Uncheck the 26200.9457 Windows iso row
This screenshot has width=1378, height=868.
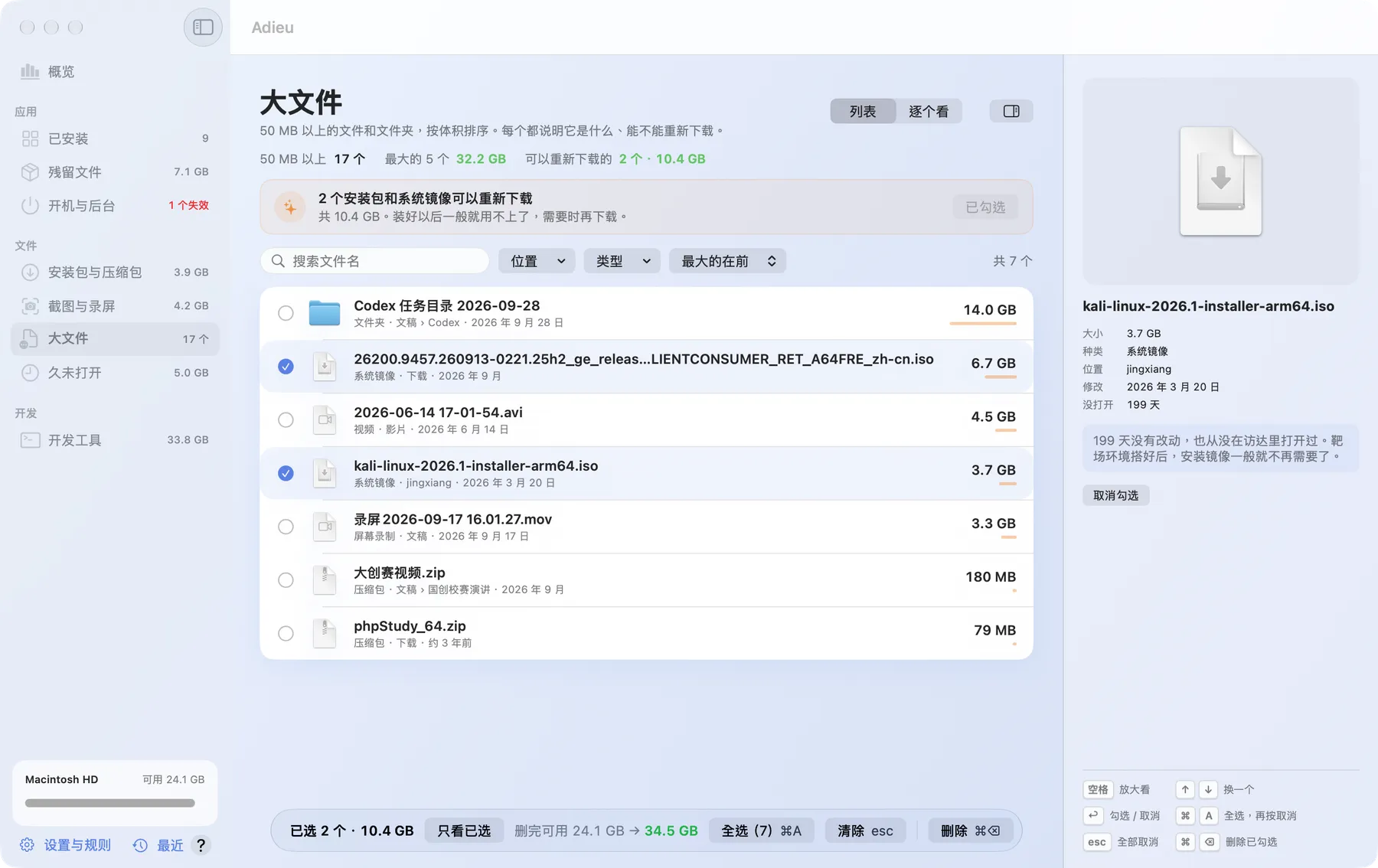(286, 367)
